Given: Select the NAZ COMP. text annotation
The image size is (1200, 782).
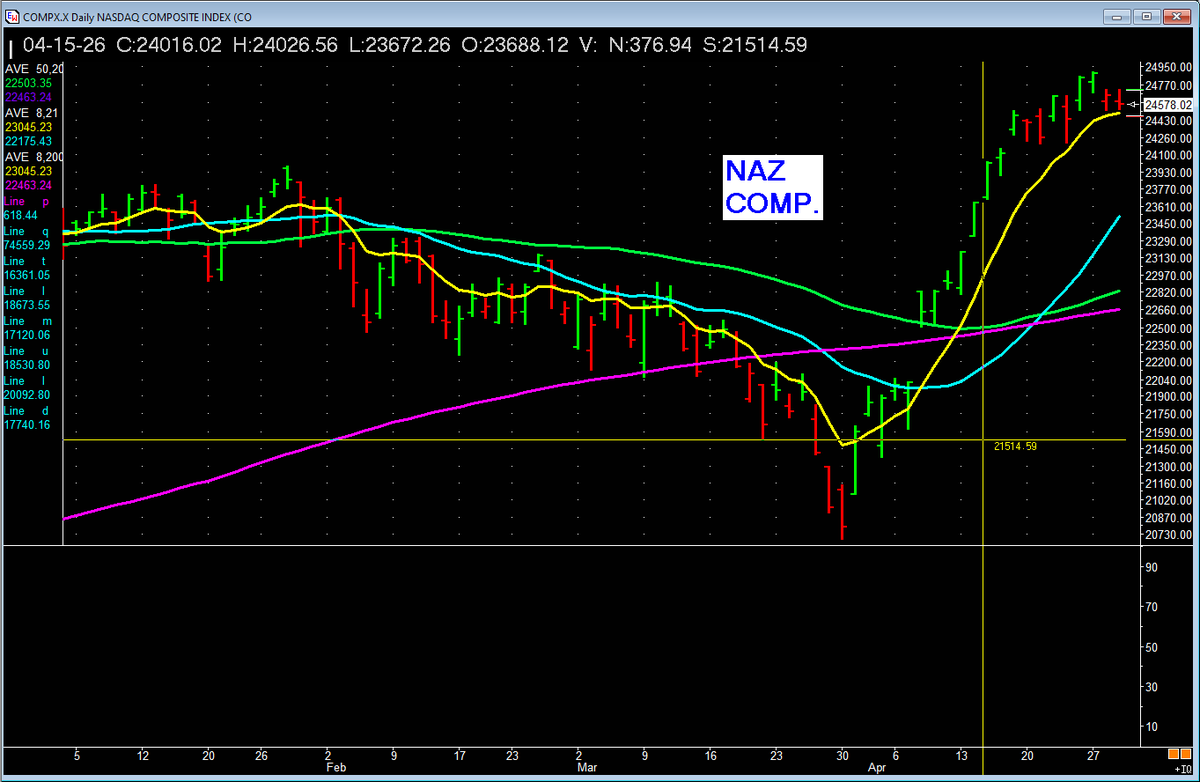Looking at the screenshot, I should [772, 188].
